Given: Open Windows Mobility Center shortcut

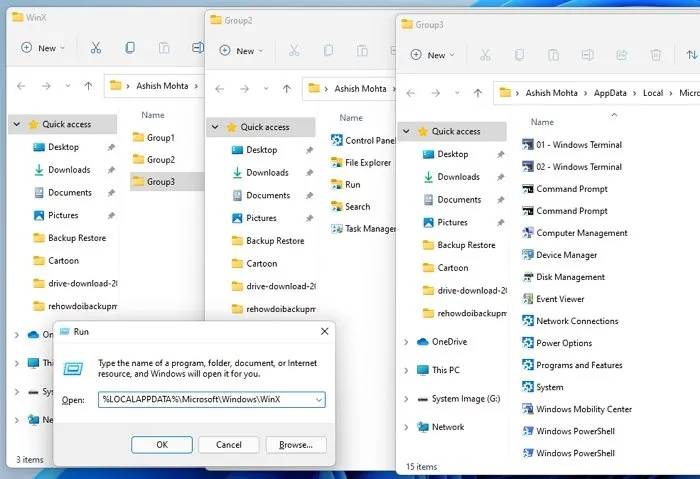Looking at the screenshot, I should tap(584, 409).
